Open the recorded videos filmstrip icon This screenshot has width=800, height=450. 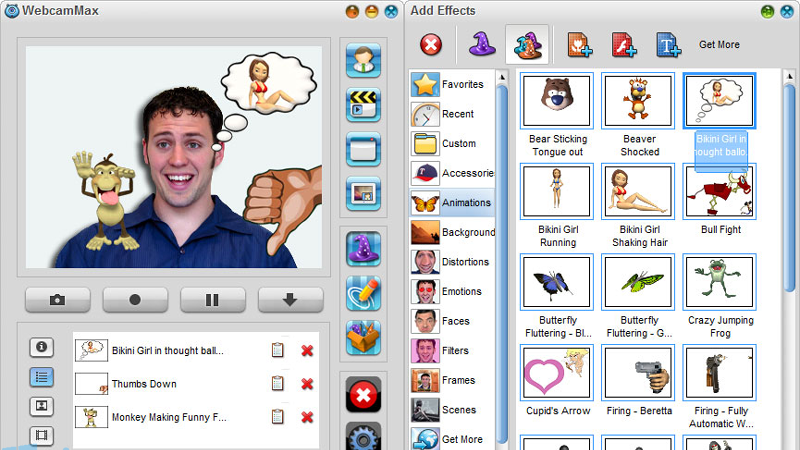(41, 435)
